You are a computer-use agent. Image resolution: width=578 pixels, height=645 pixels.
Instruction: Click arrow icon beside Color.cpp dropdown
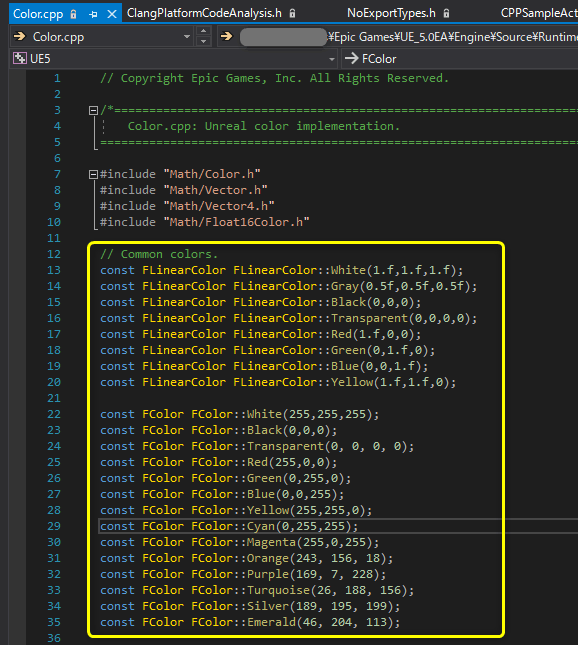point(19,37)
